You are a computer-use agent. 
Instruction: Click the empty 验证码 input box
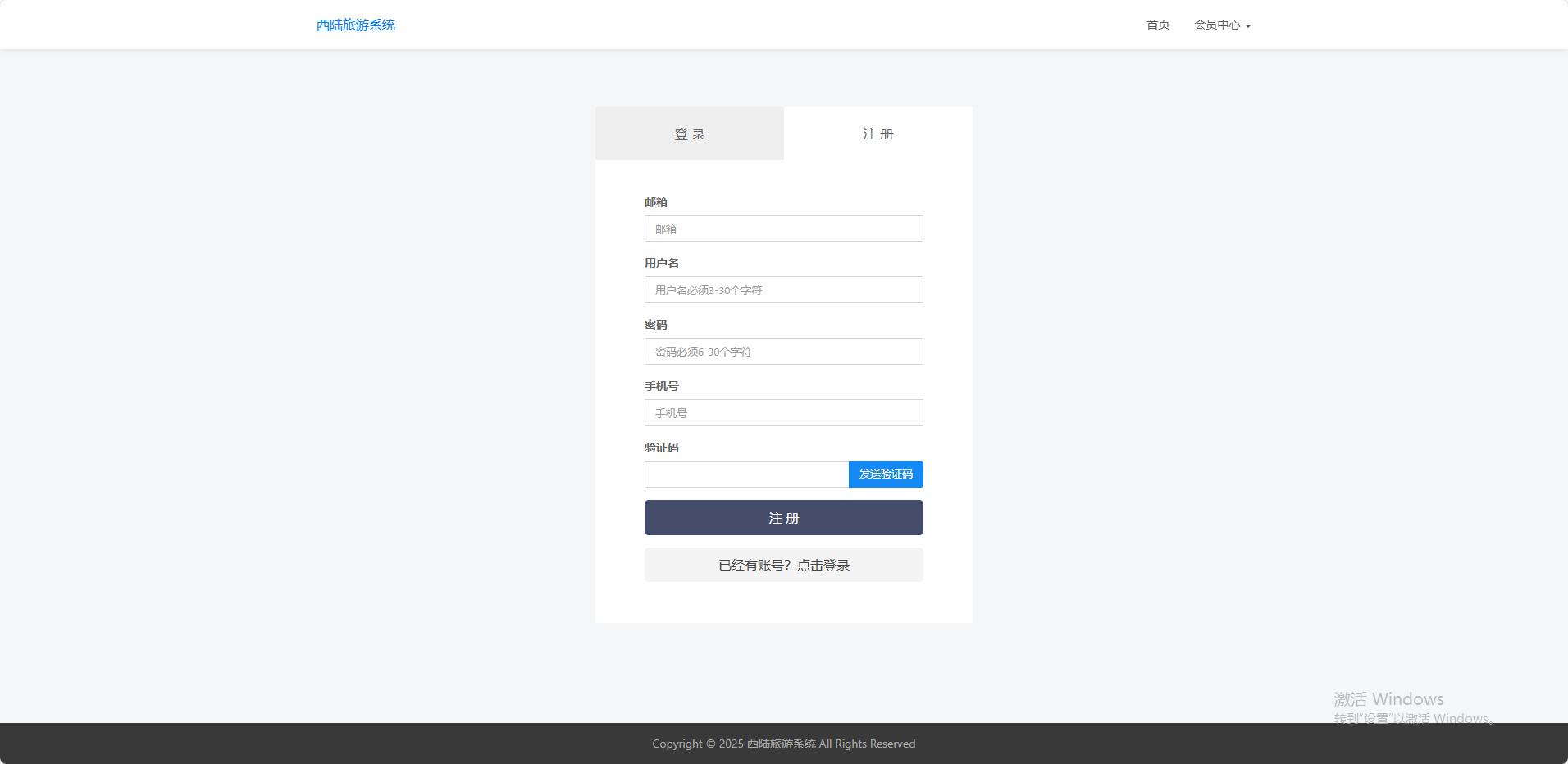click(745, 475)
